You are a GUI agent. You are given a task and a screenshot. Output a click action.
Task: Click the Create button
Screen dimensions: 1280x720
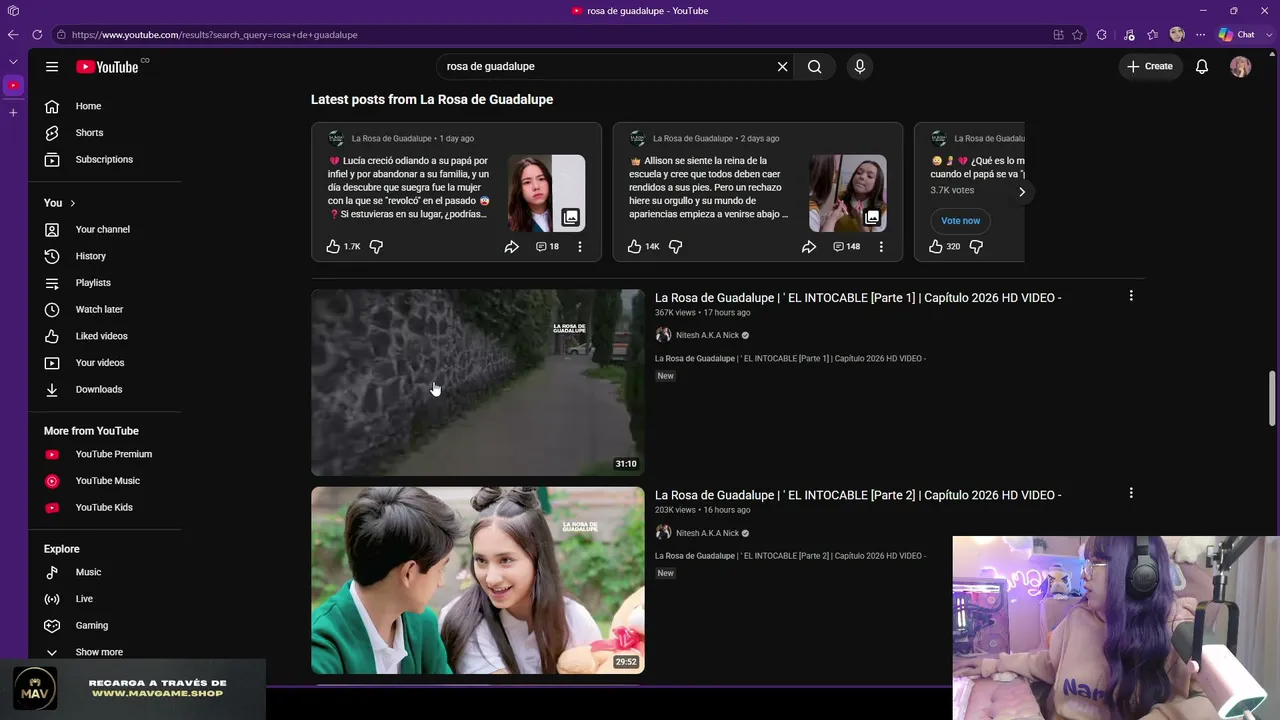pos(1150,67)
